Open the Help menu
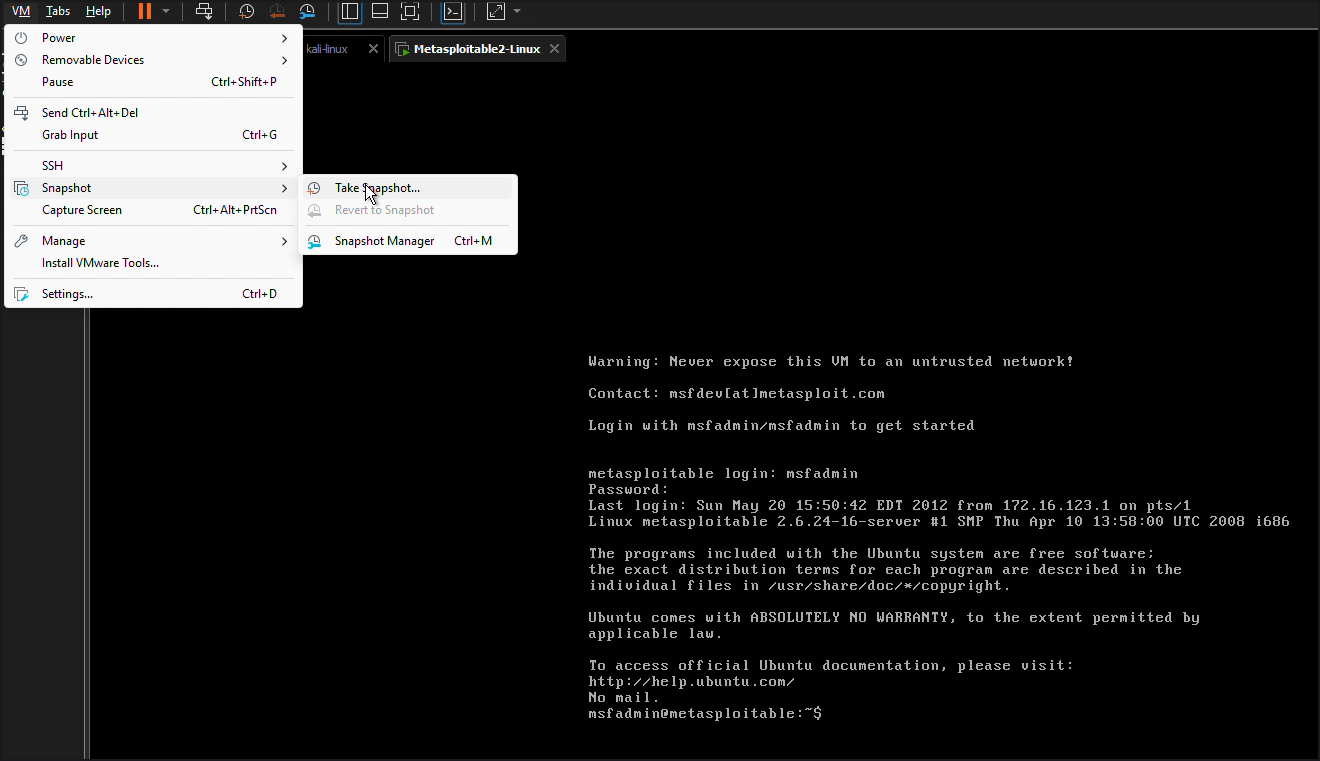The height and width of the screenshot is (761, 1320). coord(98,11)
